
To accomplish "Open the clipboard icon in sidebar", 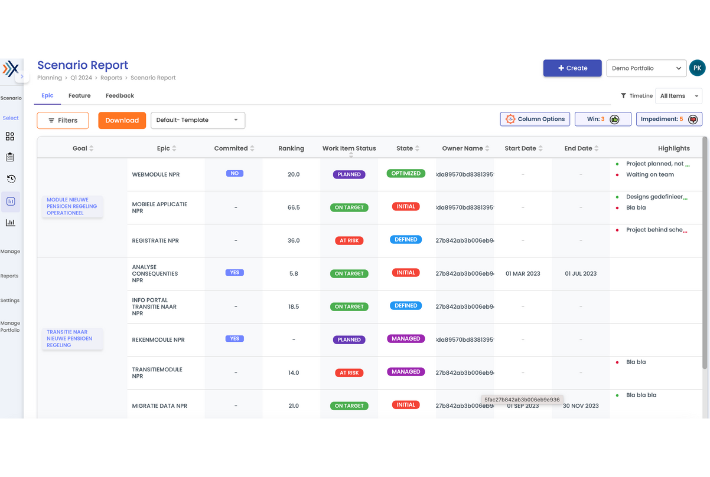I will [x=10, y=157].
